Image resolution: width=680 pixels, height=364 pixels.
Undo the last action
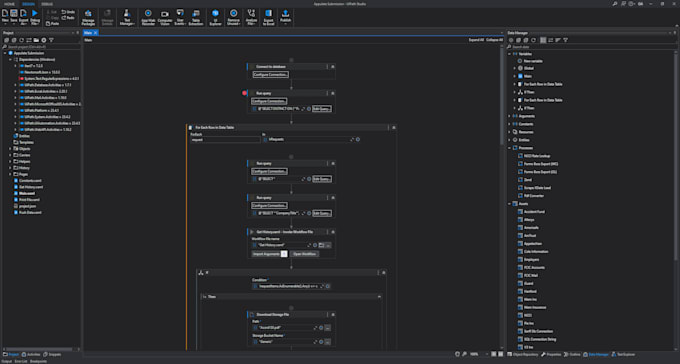[x=68, y=12]
